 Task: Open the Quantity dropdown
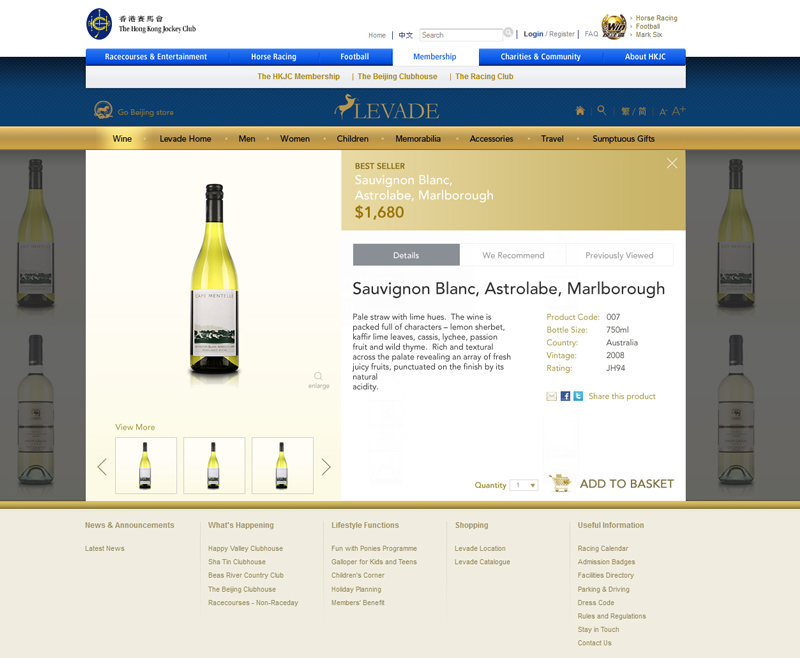[x=524, y=485]
